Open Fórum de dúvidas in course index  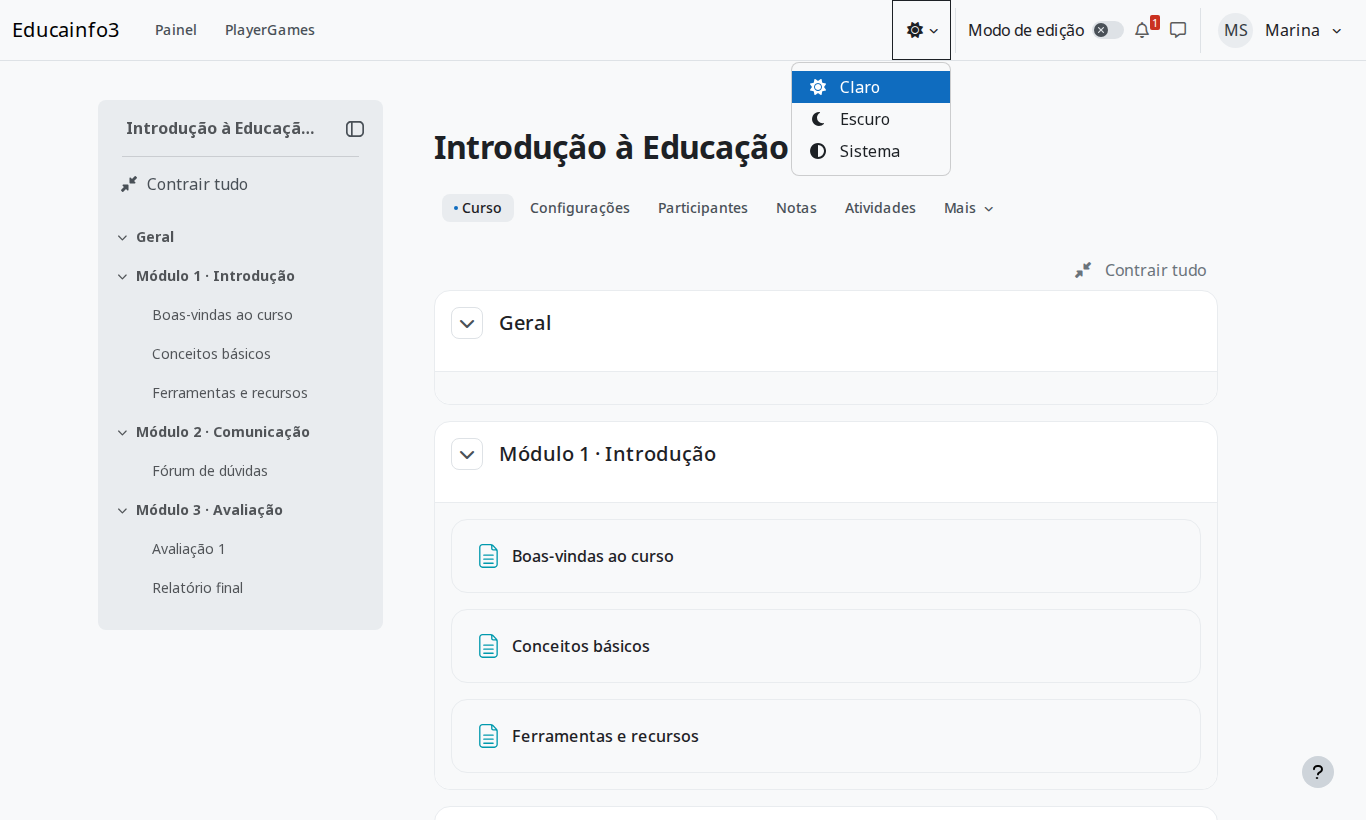210,471
